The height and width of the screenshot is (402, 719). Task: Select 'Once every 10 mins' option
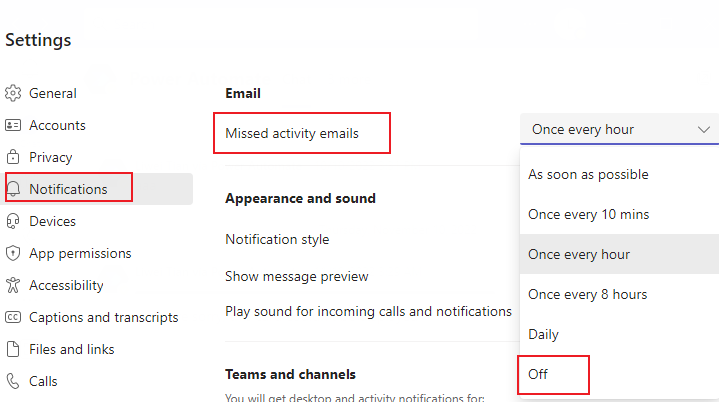[619, 214]
